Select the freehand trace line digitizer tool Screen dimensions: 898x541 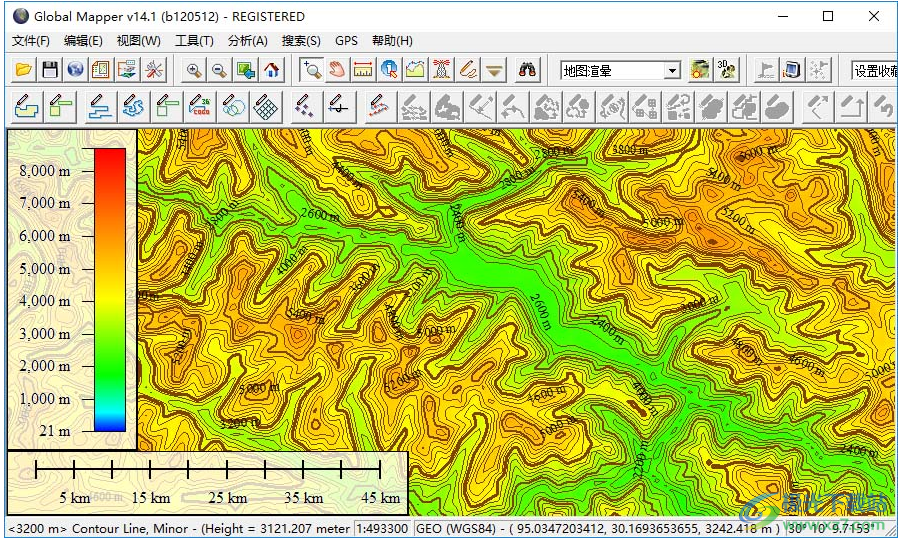click(132, 106)
